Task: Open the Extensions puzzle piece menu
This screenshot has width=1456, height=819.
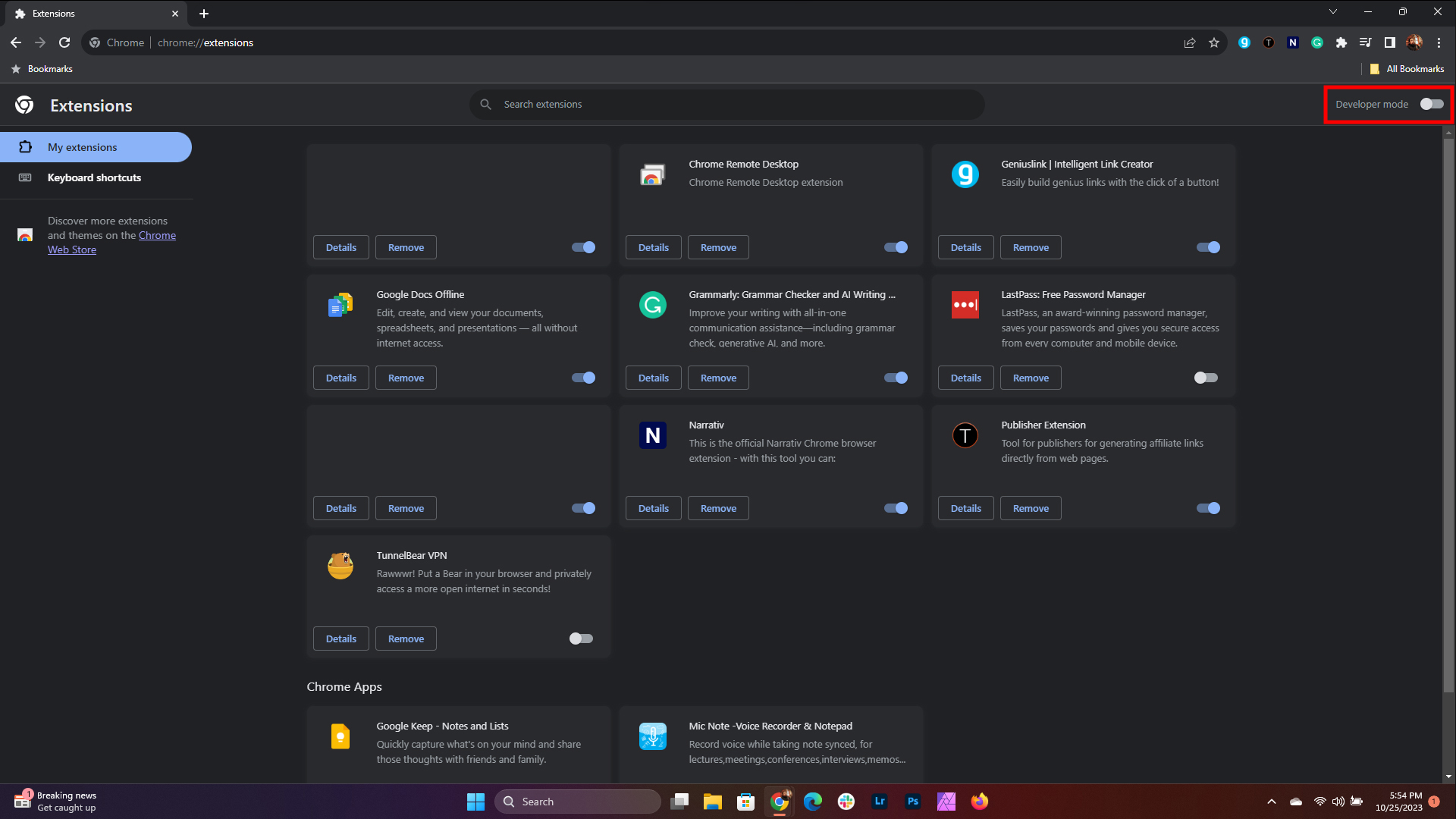Action: click(x=1341, y=42)
